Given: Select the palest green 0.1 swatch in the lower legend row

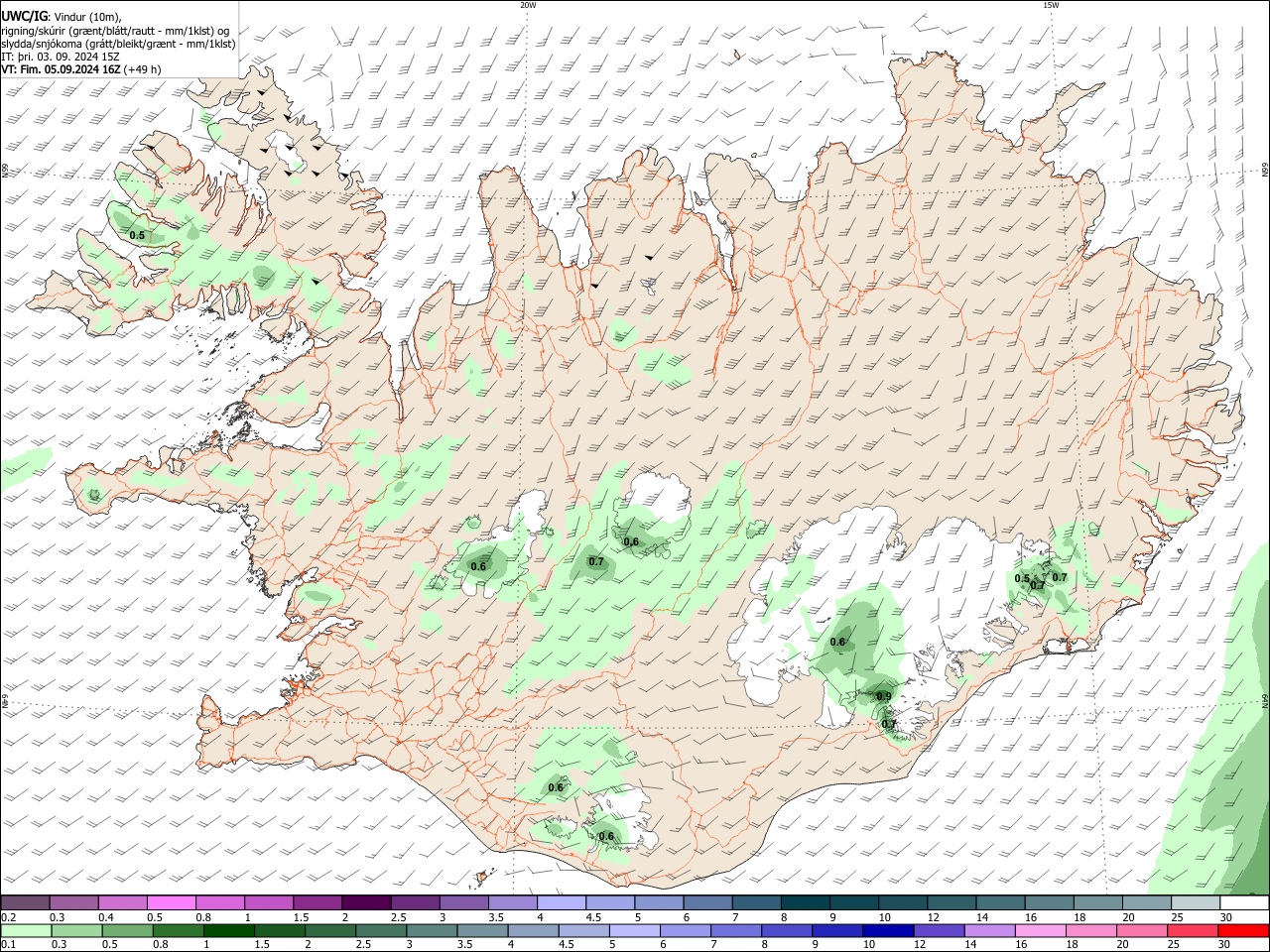Looking at the screenshot, I should click(x=26, y=930).
